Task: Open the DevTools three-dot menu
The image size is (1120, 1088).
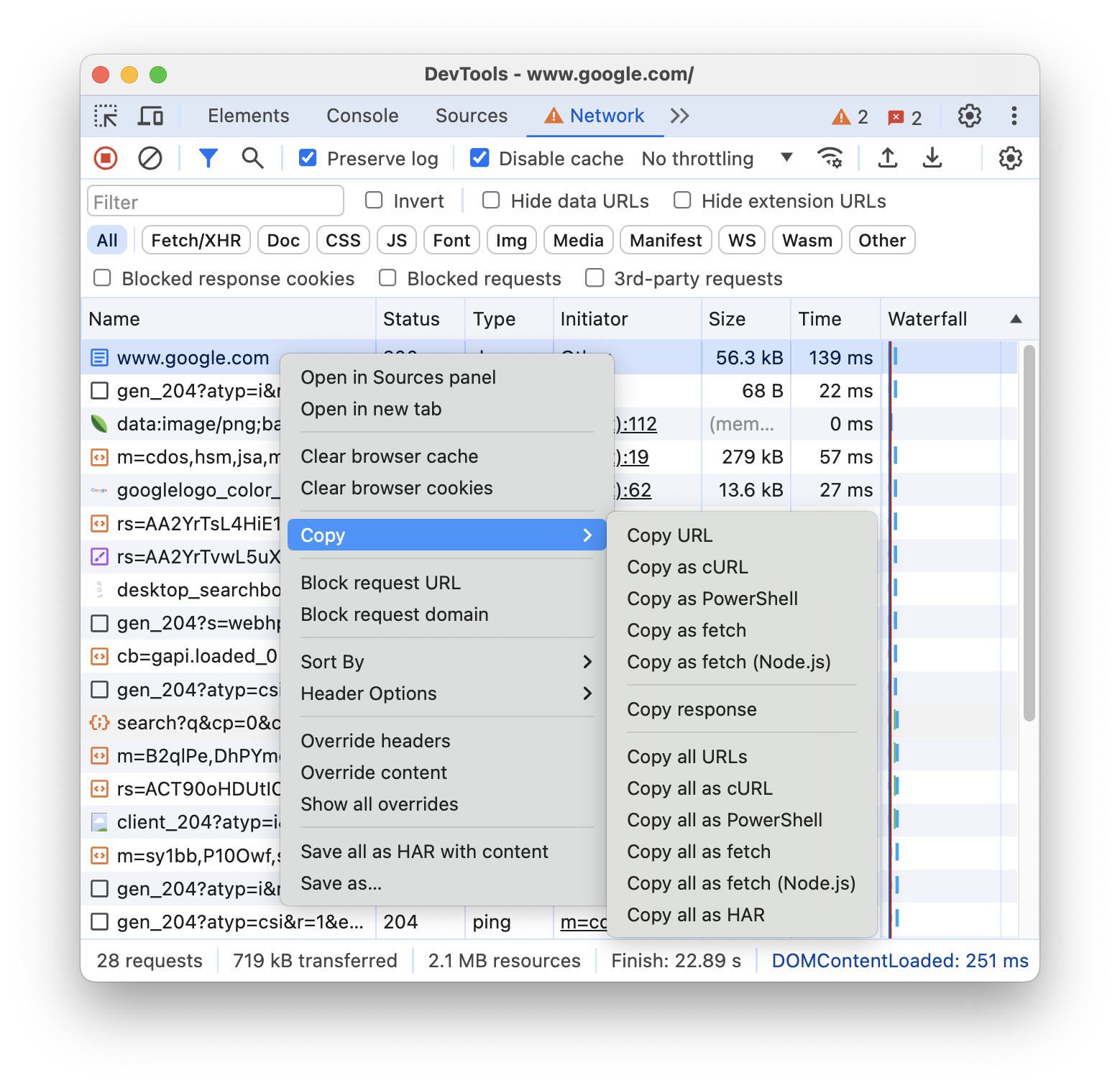Action: pyautogui.click(x=1014, y=116)
